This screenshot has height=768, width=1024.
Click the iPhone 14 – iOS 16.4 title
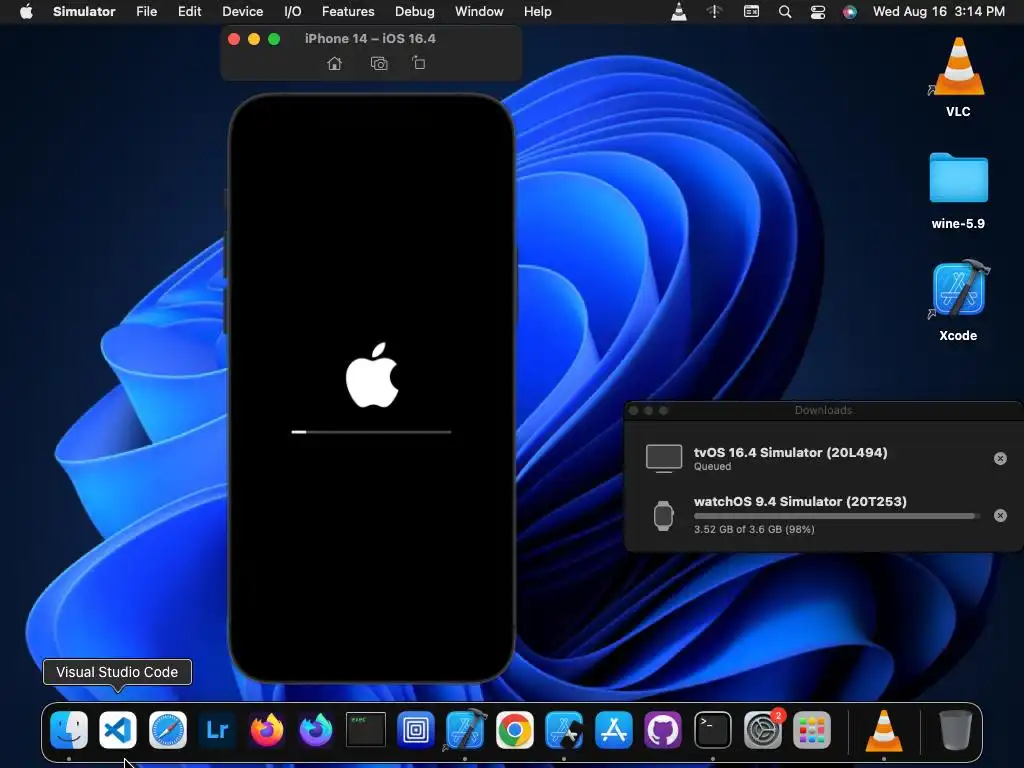(370, 39)
